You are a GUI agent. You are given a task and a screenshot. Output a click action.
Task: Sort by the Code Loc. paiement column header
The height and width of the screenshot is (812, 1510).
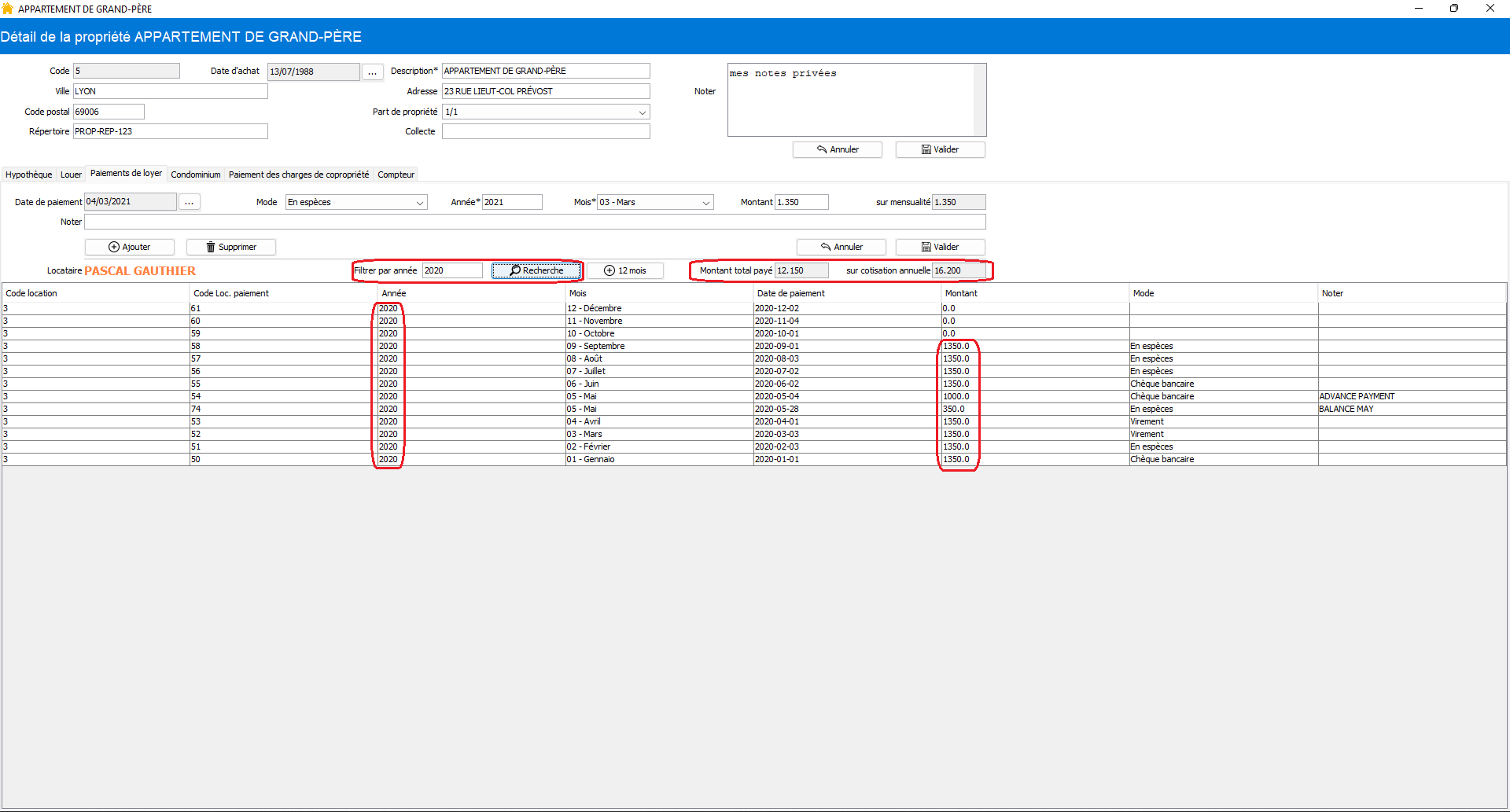click(283, 293)
